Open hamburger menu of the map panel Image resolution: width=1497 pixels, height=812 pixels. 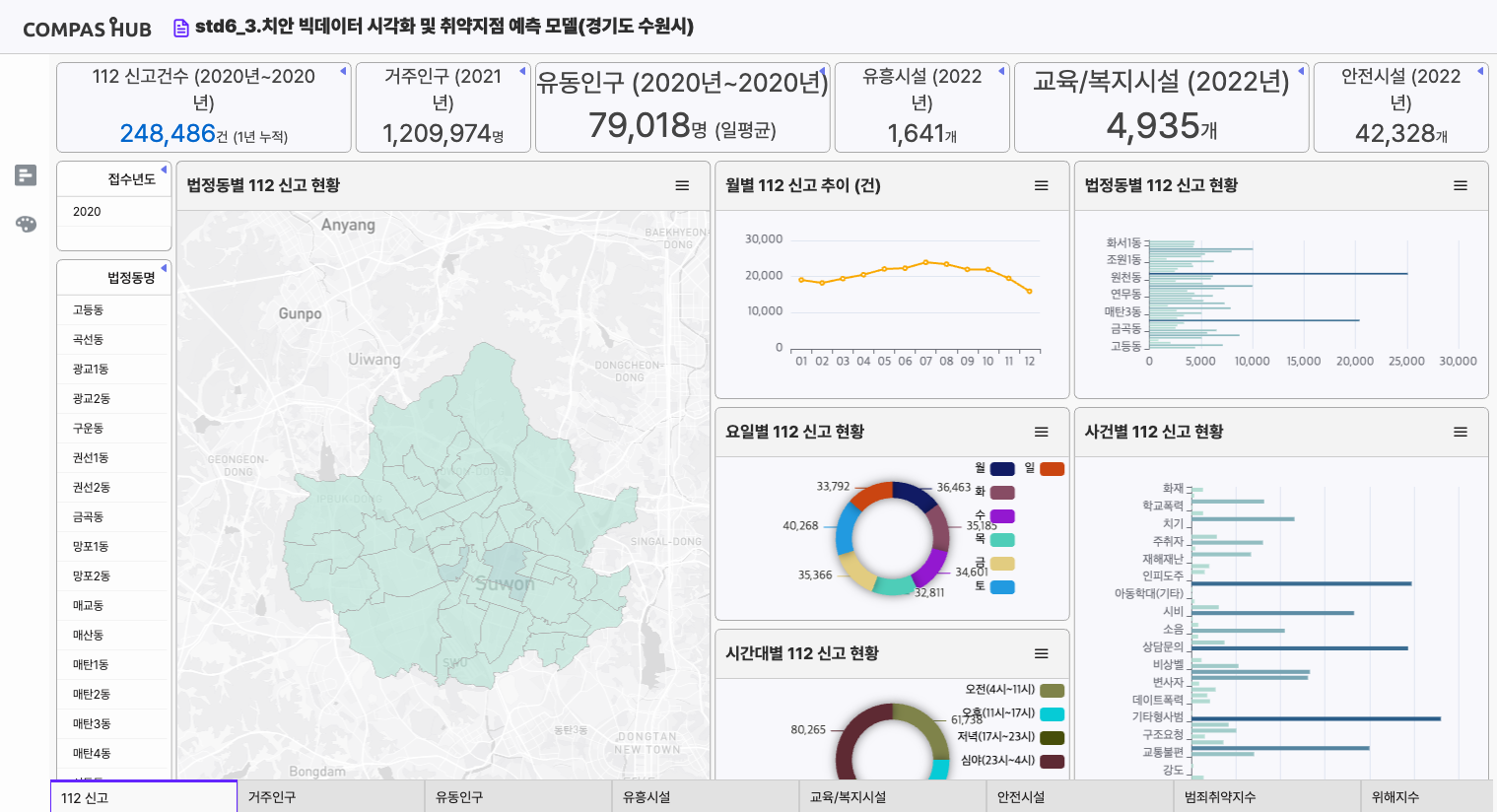point(682,185)
